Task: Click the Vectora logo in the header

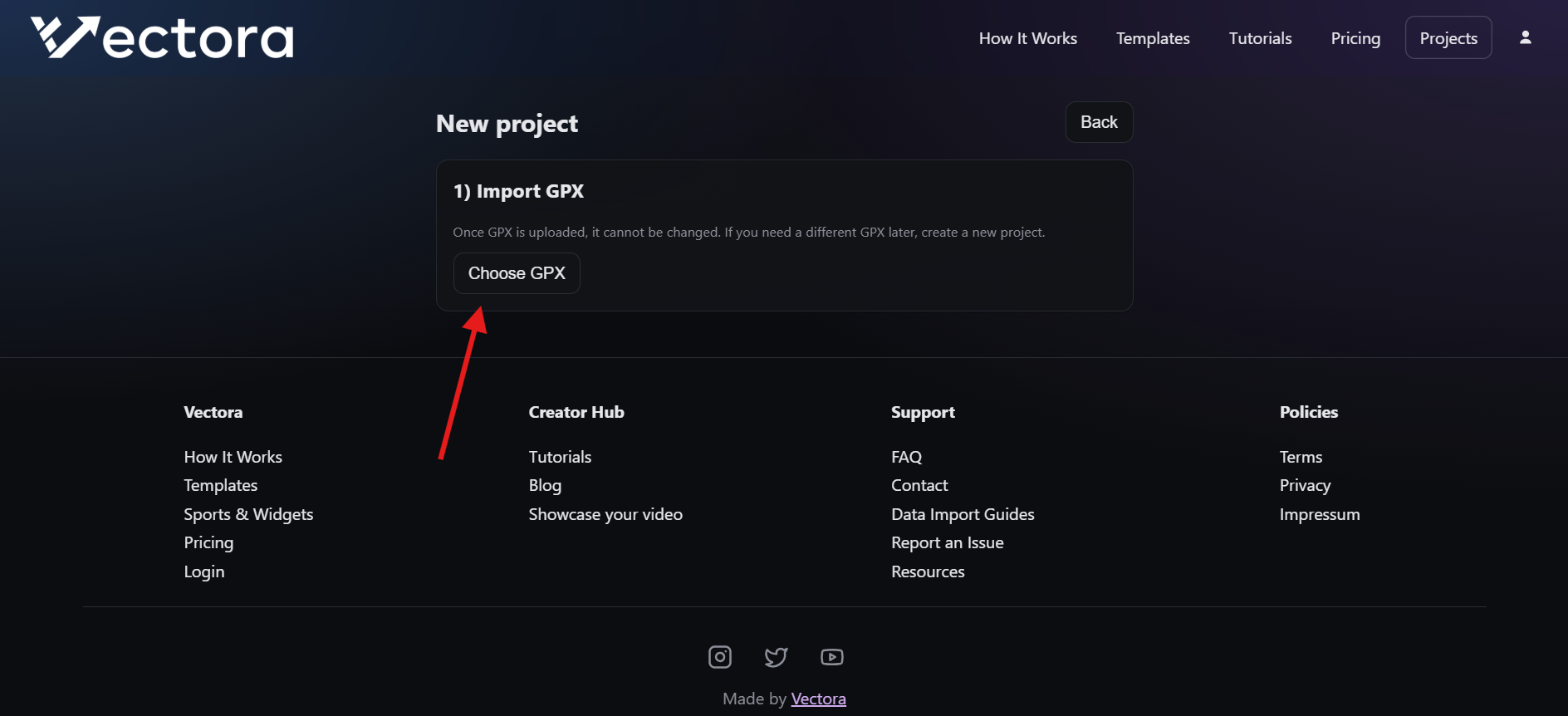Action: coord(160,37)
